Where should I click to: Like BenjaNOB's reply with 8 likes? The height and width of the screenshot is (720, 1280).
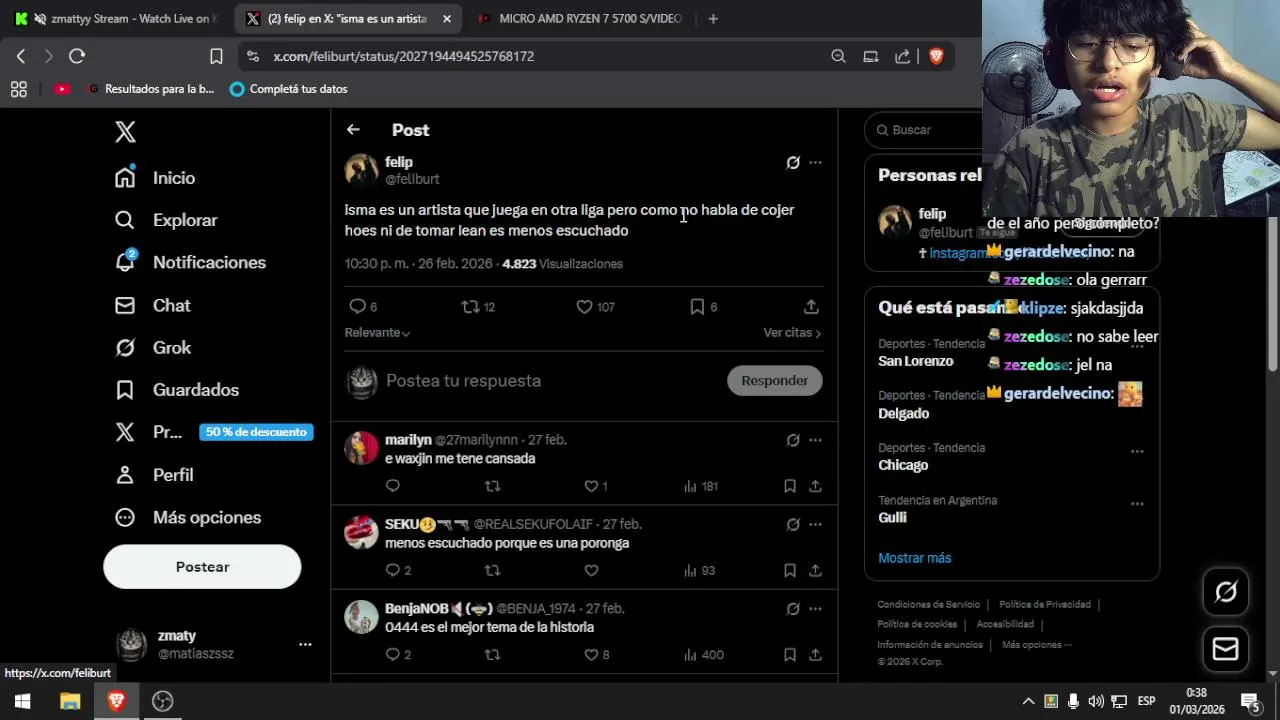[596, 655]
